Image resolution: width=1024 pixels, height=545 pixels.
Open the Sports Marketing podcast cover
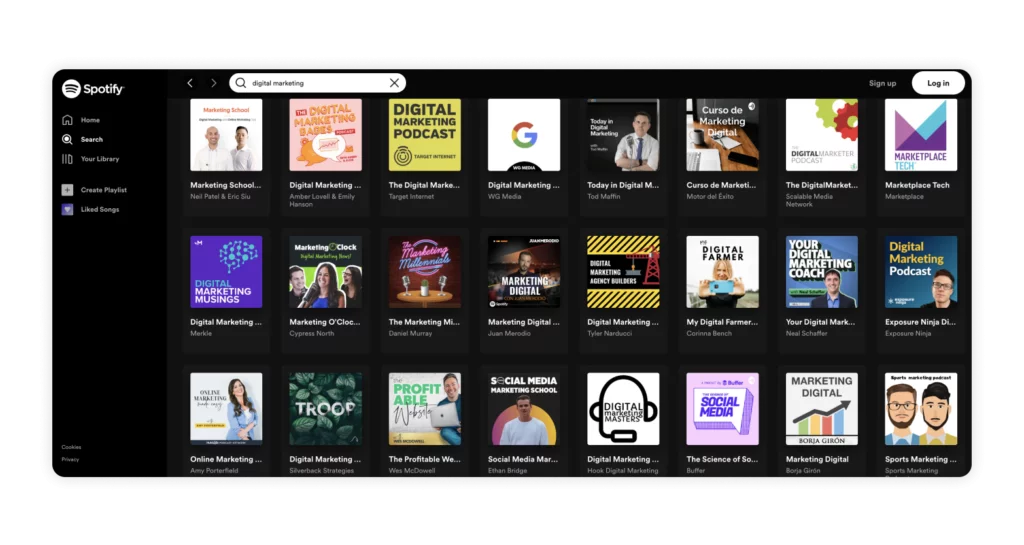tap(921, 409)
